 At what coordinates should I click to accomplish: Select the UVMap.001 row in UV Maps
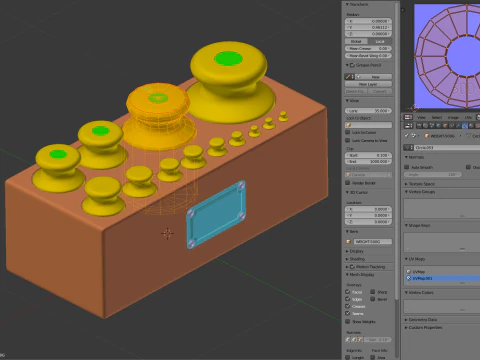tap(442, 278)
